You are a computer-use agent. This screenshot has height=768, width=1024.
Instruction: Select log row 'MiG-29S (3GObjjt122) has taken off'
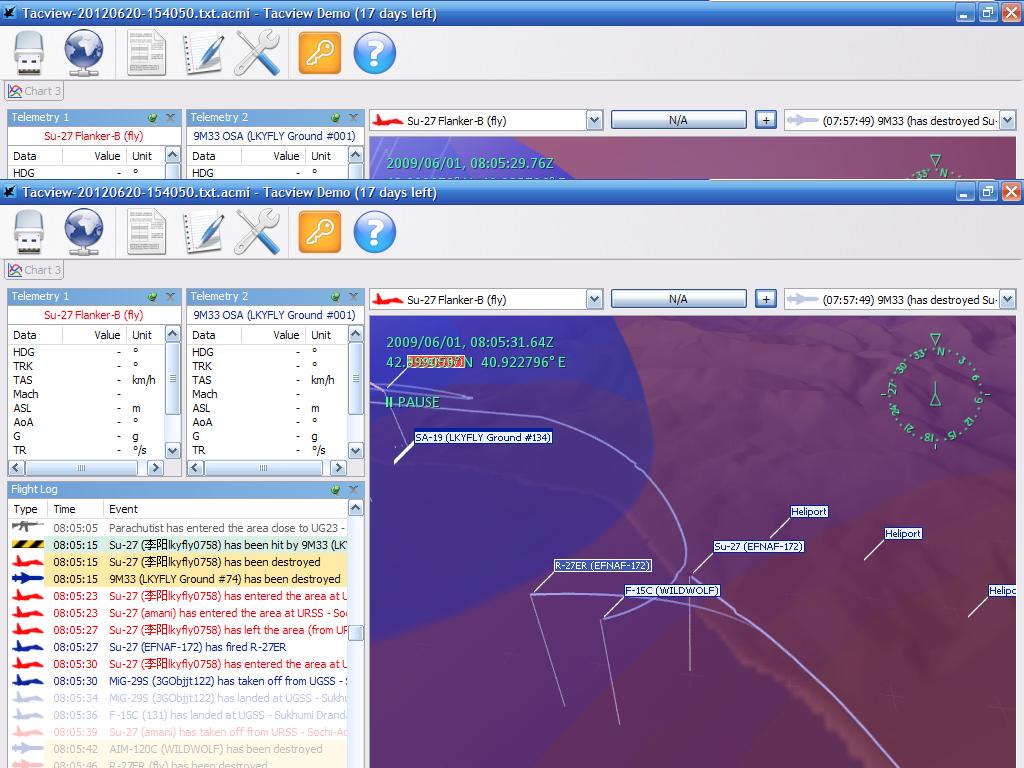pyautogui.click(x=178, y=681)
